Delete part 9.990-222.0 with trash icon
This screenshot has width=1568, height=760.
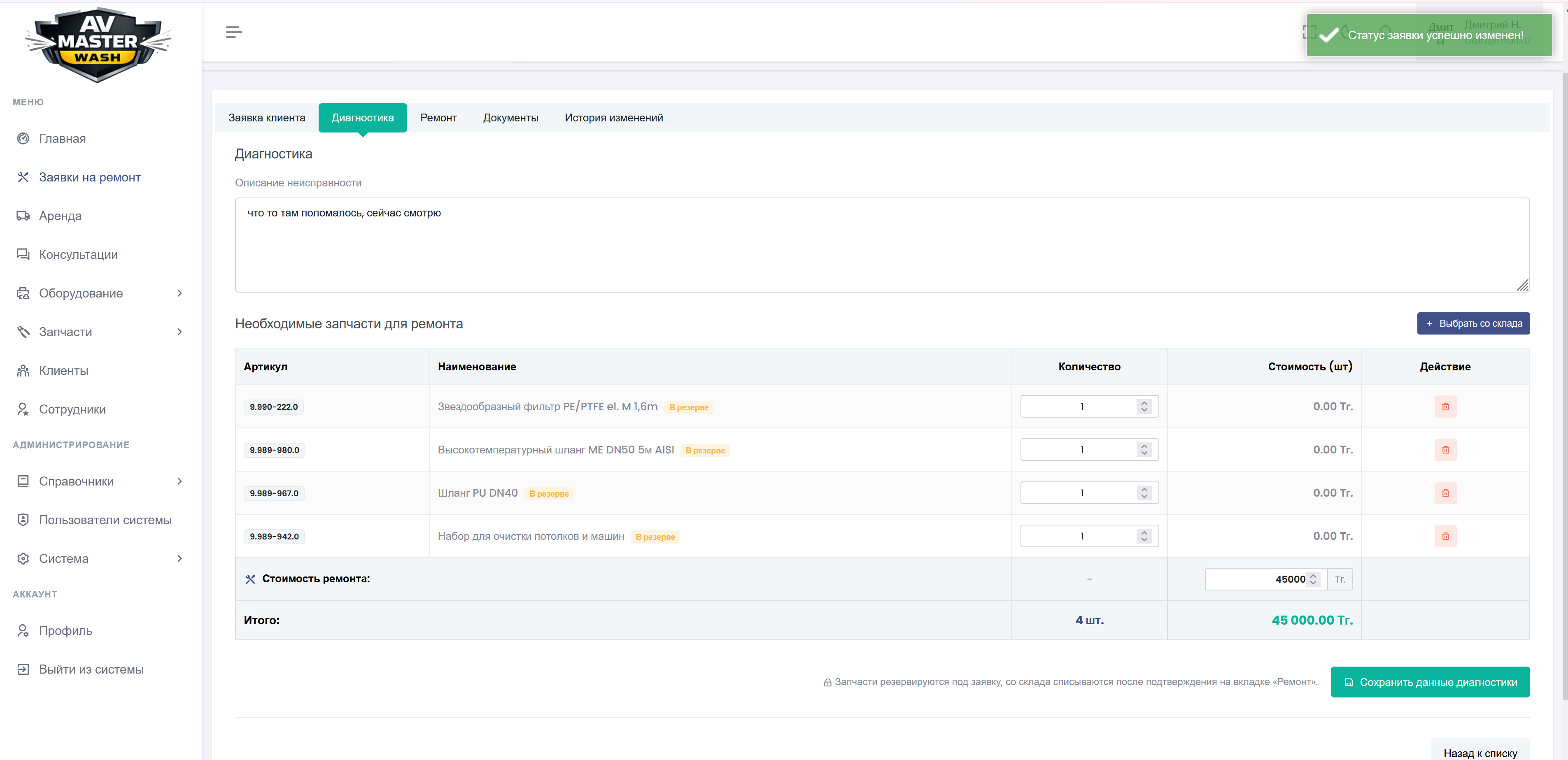tap(1445, 407)
